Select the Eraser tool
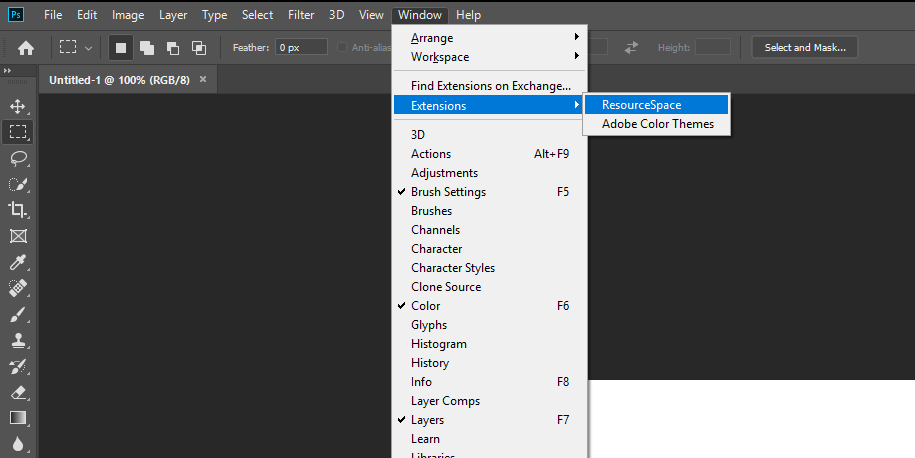 (x=18, y=392)
